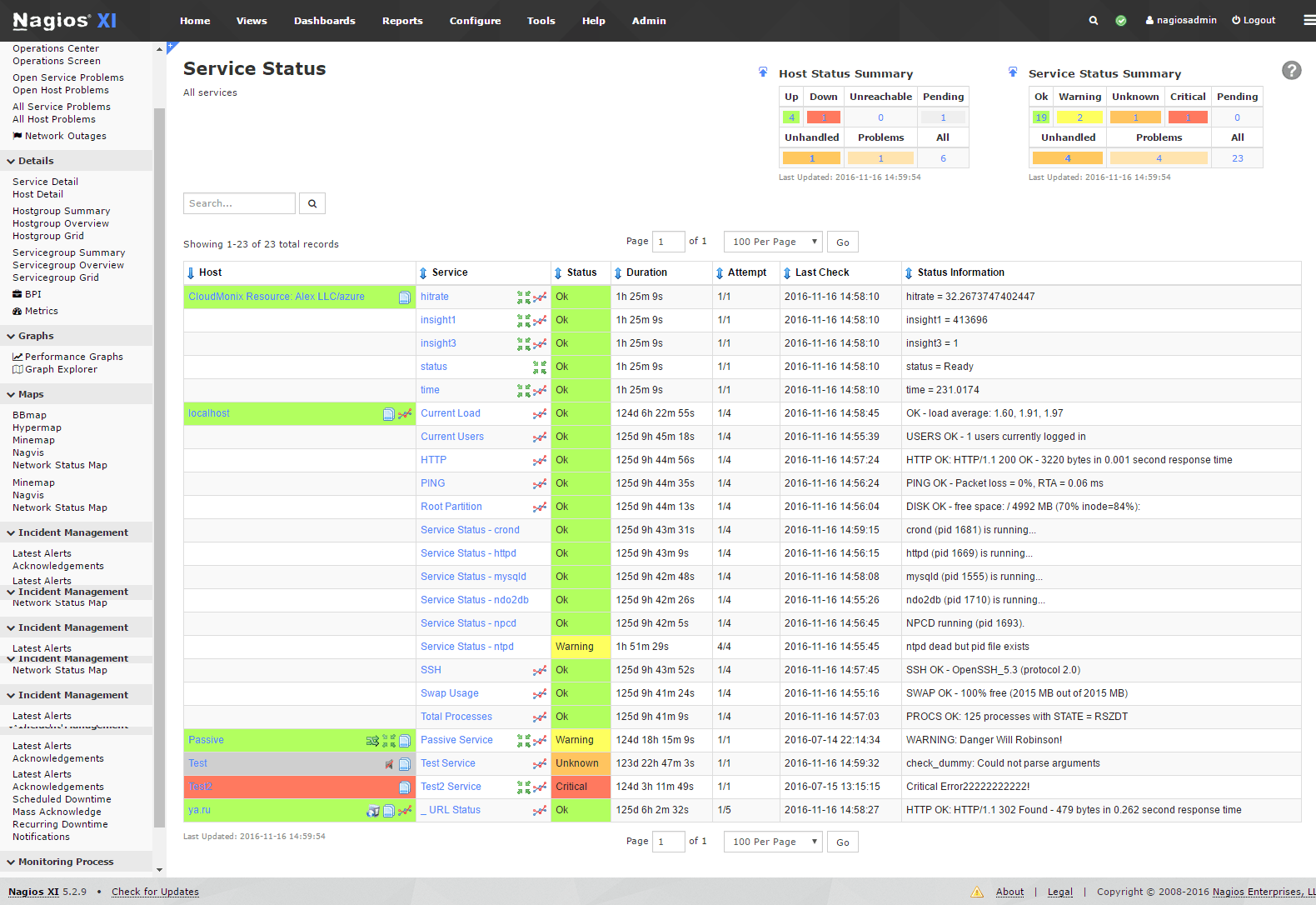This screenshot has width=1316, height=905.
Task: Click notifications disabled icon on Test host
Action: coord(389,764)
